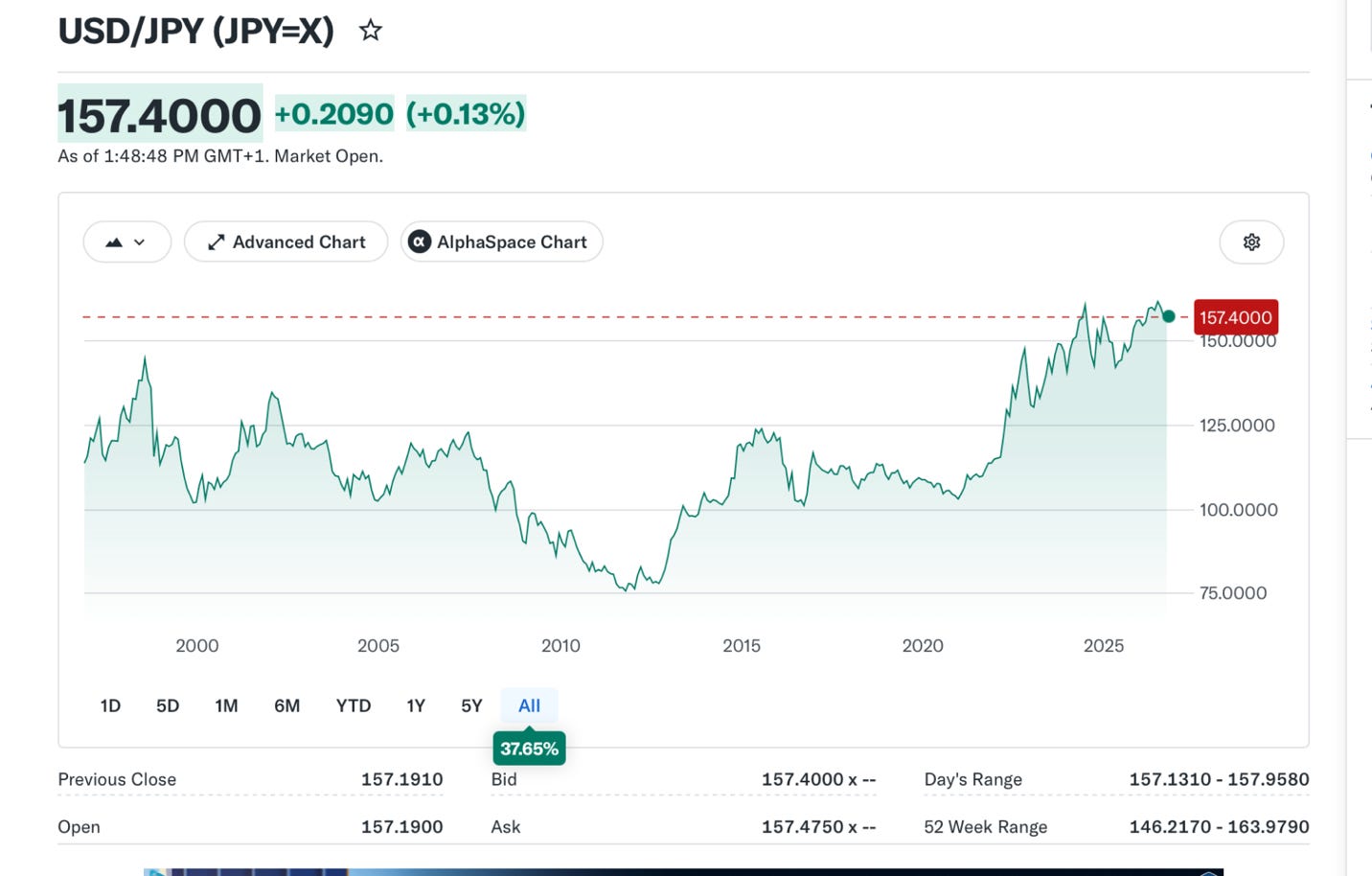The height and width of the screenshot is (876, 1372).
Task: Switch chart to 6M range
Action: pos(286,706)
